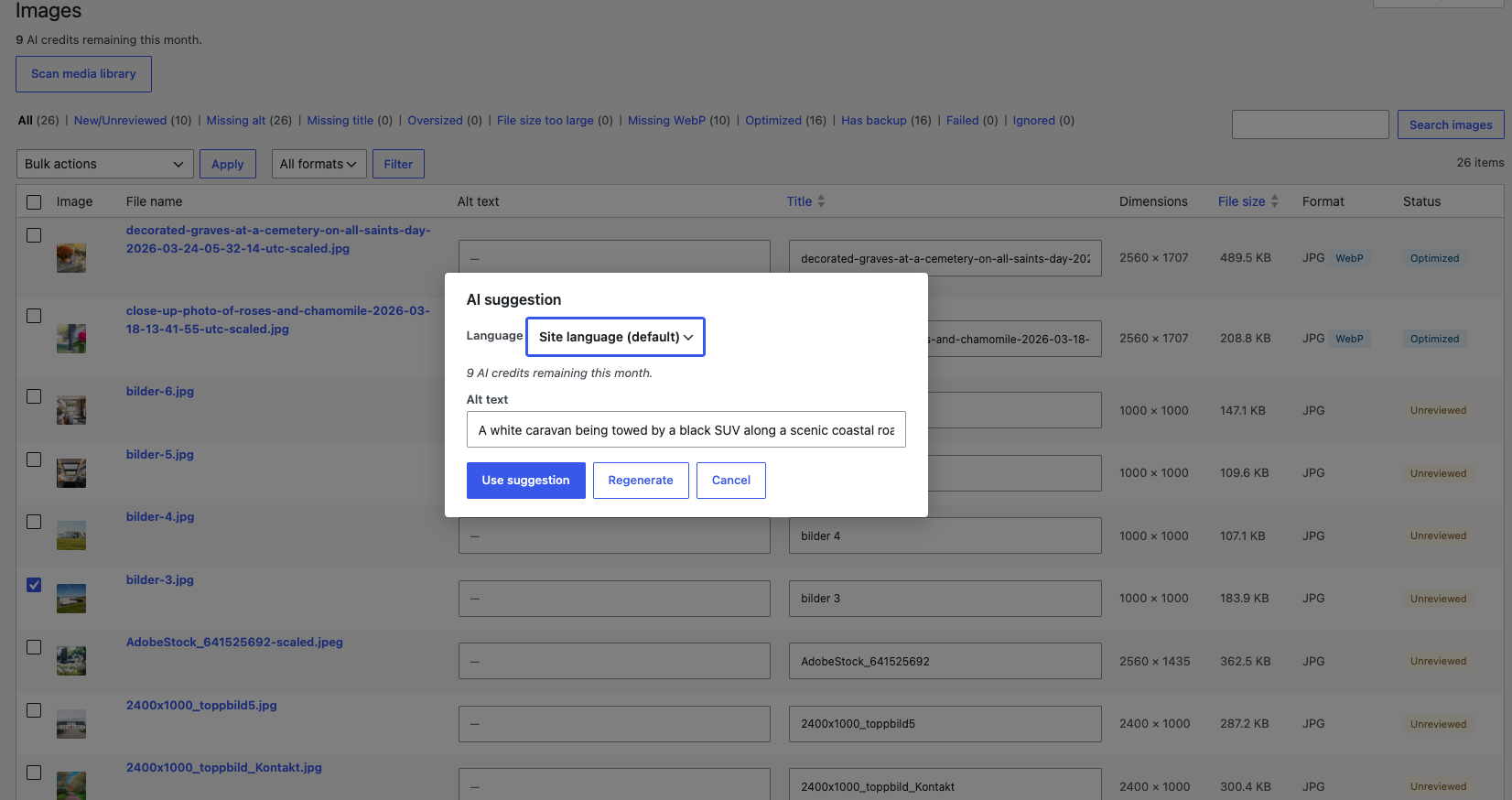Click the File size column sort arrows icon
The height and width of the screenshot is (800, 1512).
[x=1275, y=201]
